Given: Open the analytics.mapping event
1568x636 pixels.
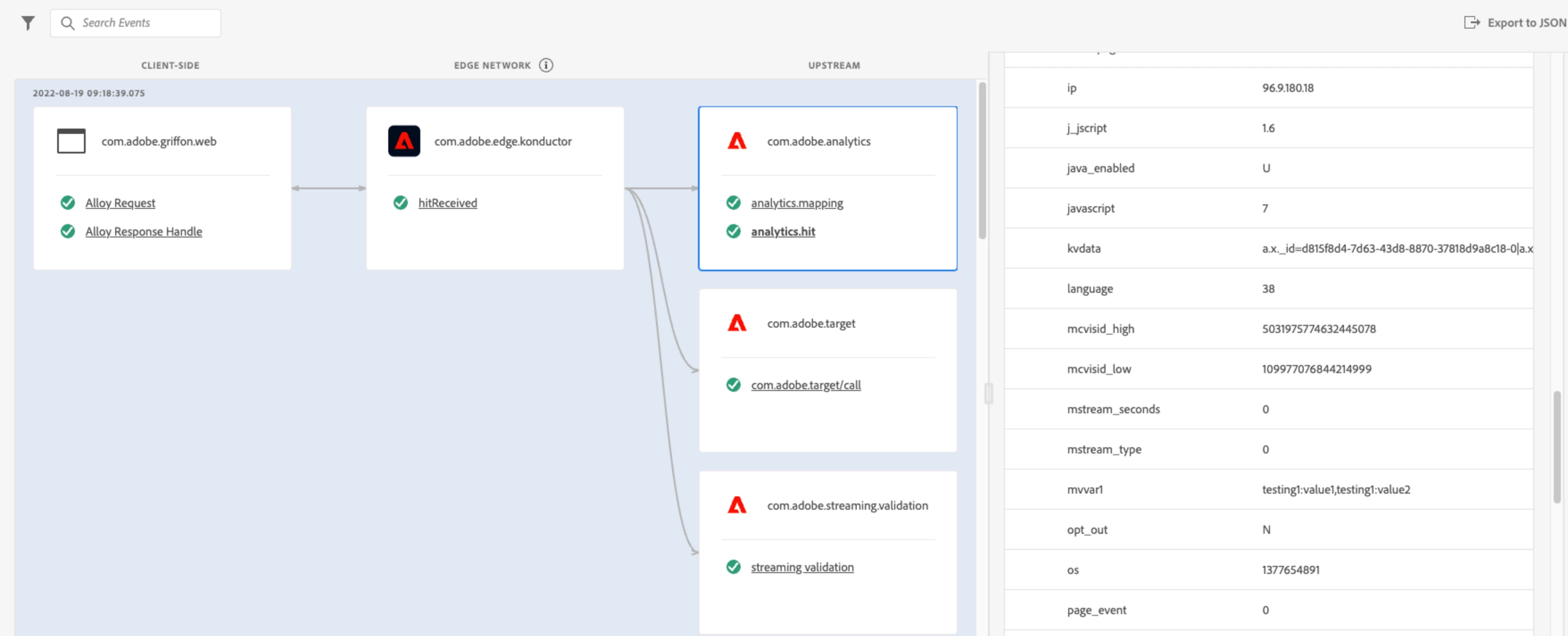Looking at the screenshot, I should [x=797, y=203].
